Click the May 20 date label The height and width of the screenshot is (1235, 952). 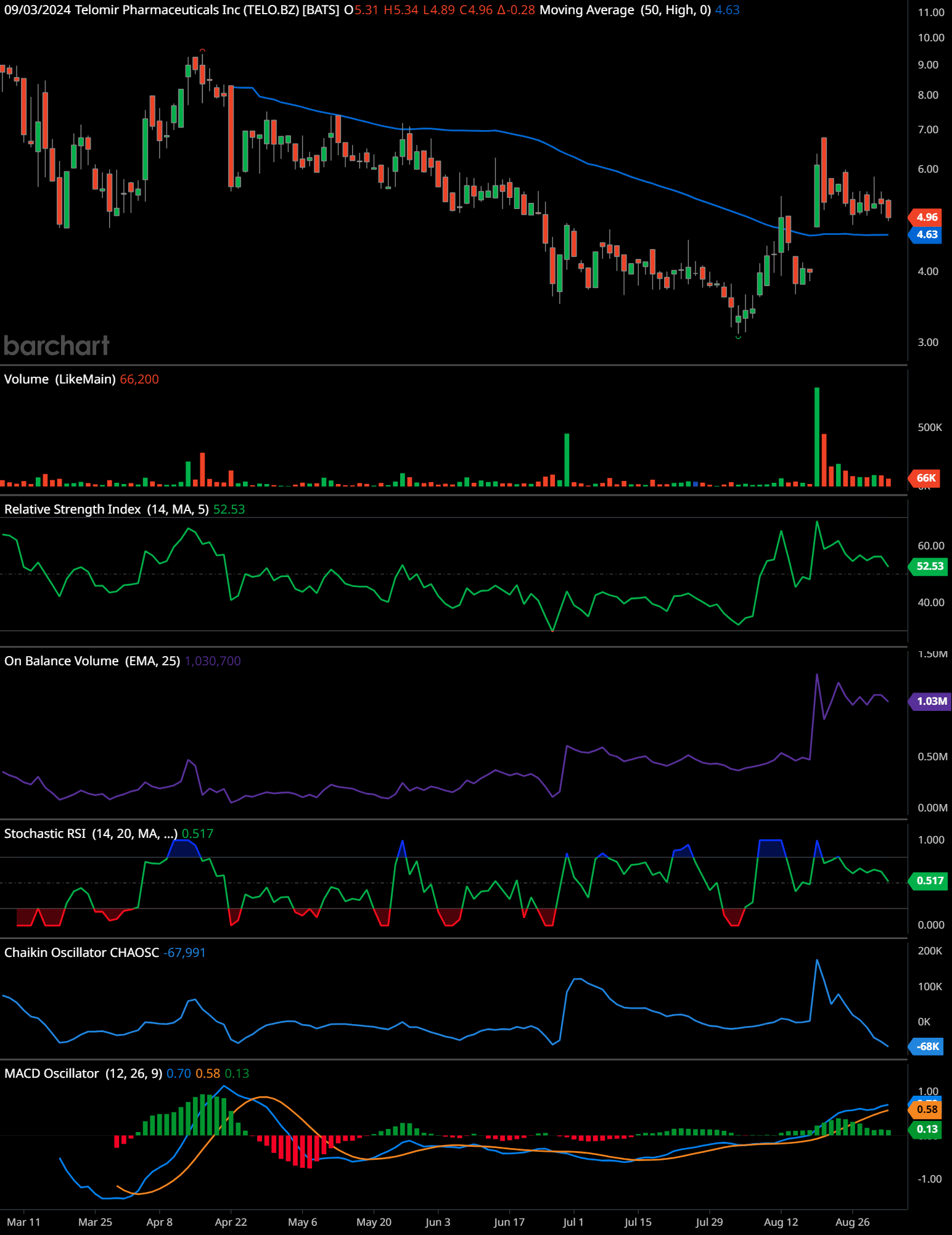pos(374,1222)
